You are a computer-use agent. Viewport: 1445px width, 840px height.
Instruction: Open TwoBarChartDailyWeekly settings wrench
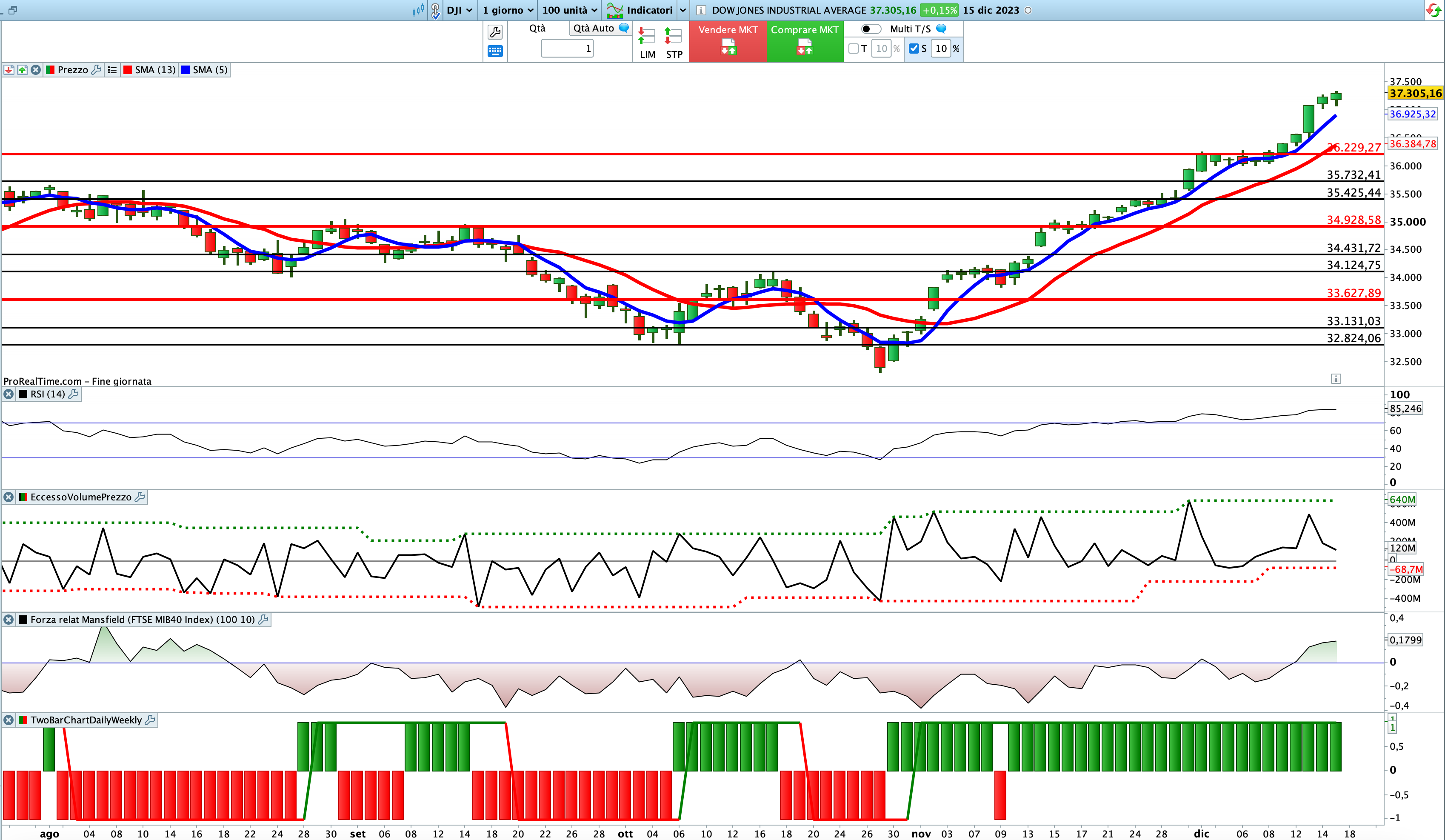[150, 720]
